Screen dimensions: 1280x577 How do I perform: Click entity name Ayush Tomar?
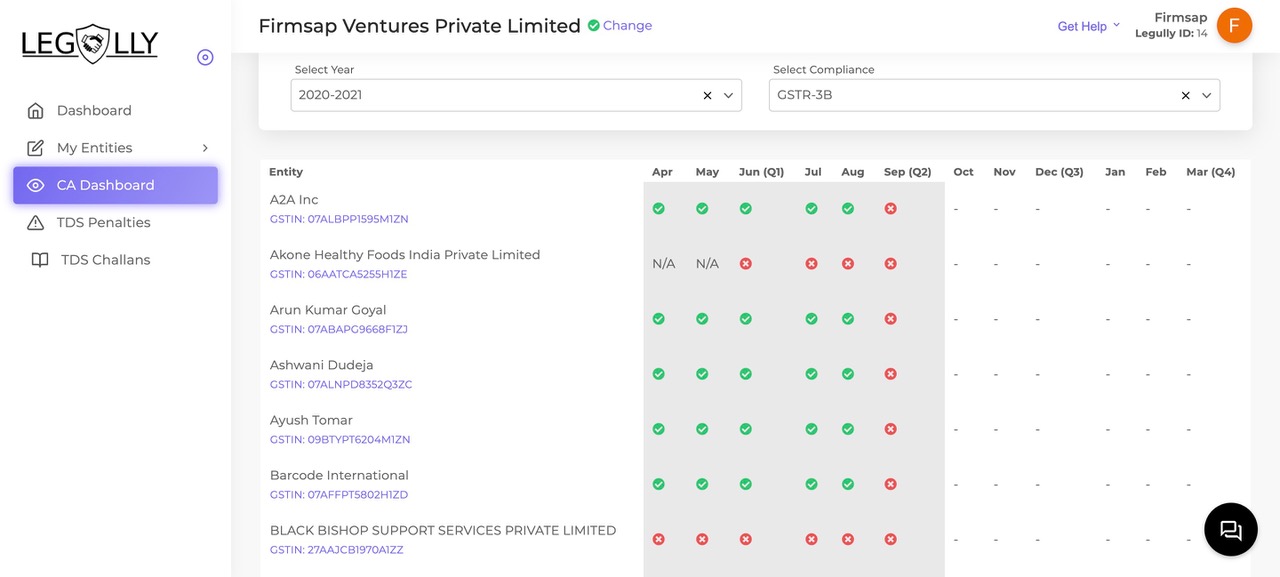click(x=311, y=420)
